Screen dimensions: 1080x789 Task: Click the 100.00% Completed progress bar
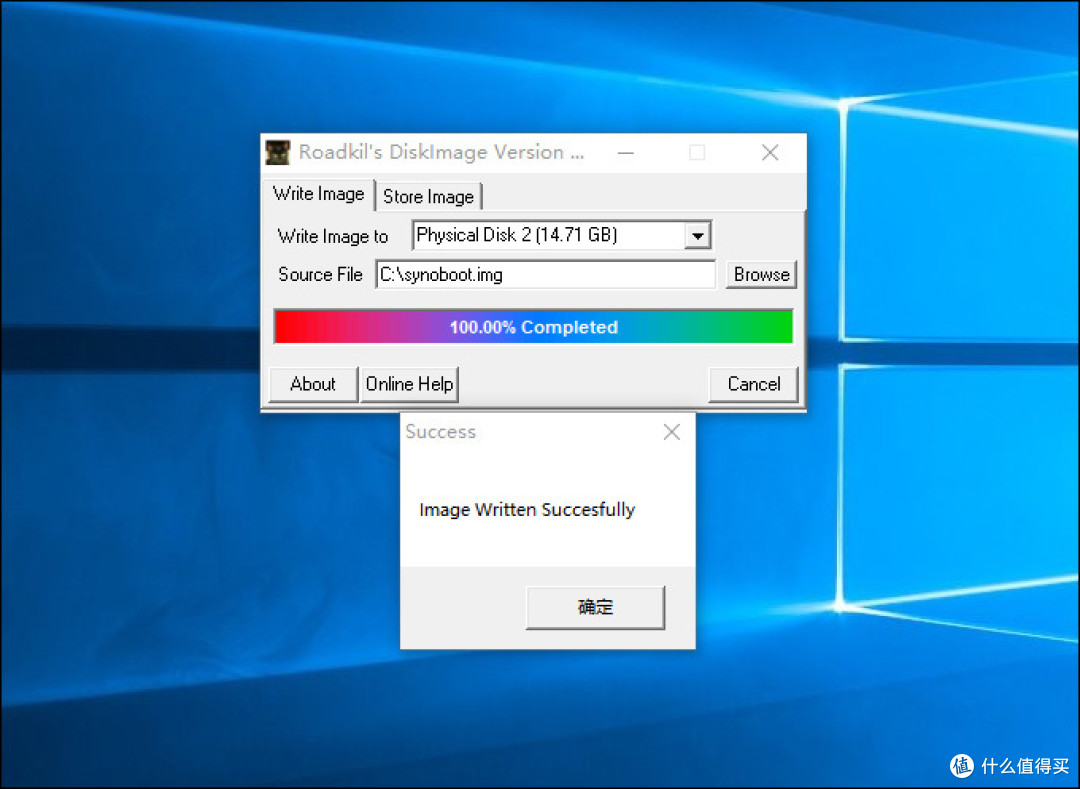click(533, 326)
